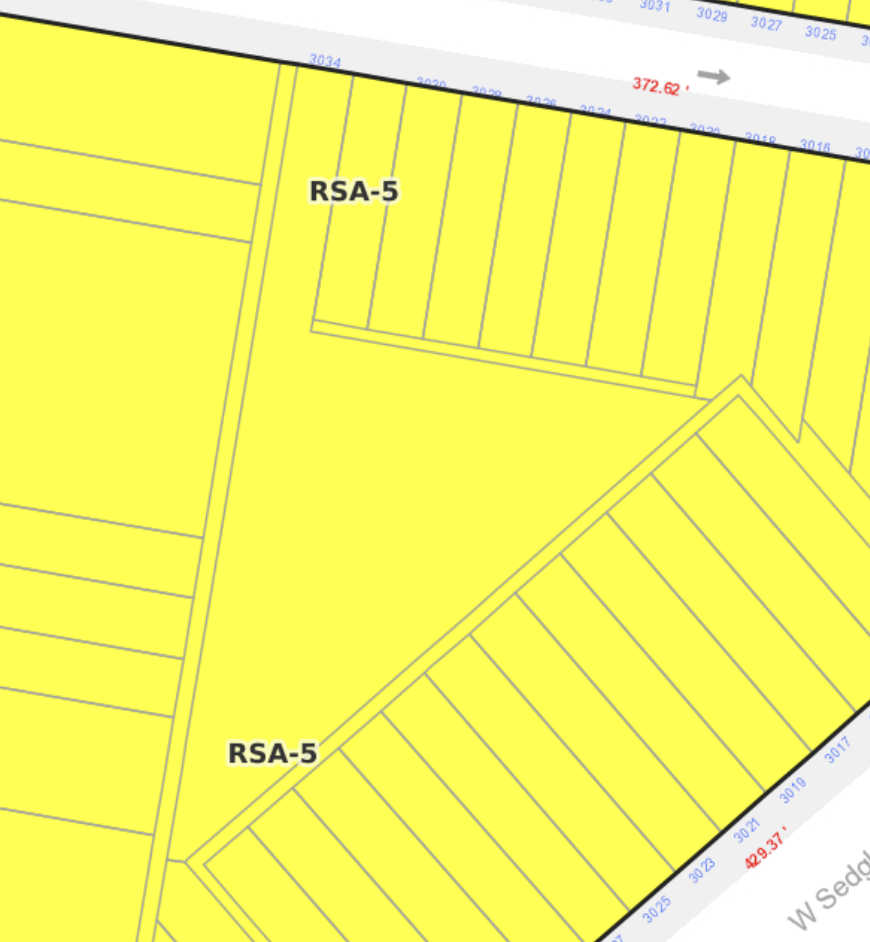Select address label 3017 near Sedgley
This screenshot has width=870, height=942.
click(837, 749)
